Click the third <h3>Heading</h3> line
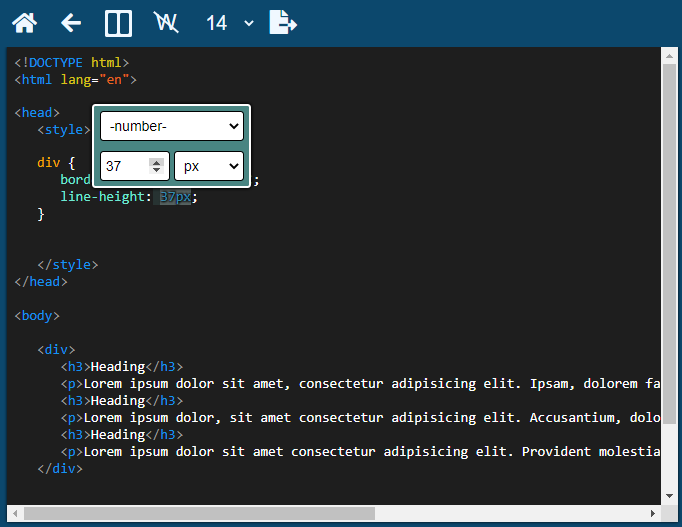 (x=122, y=434)
